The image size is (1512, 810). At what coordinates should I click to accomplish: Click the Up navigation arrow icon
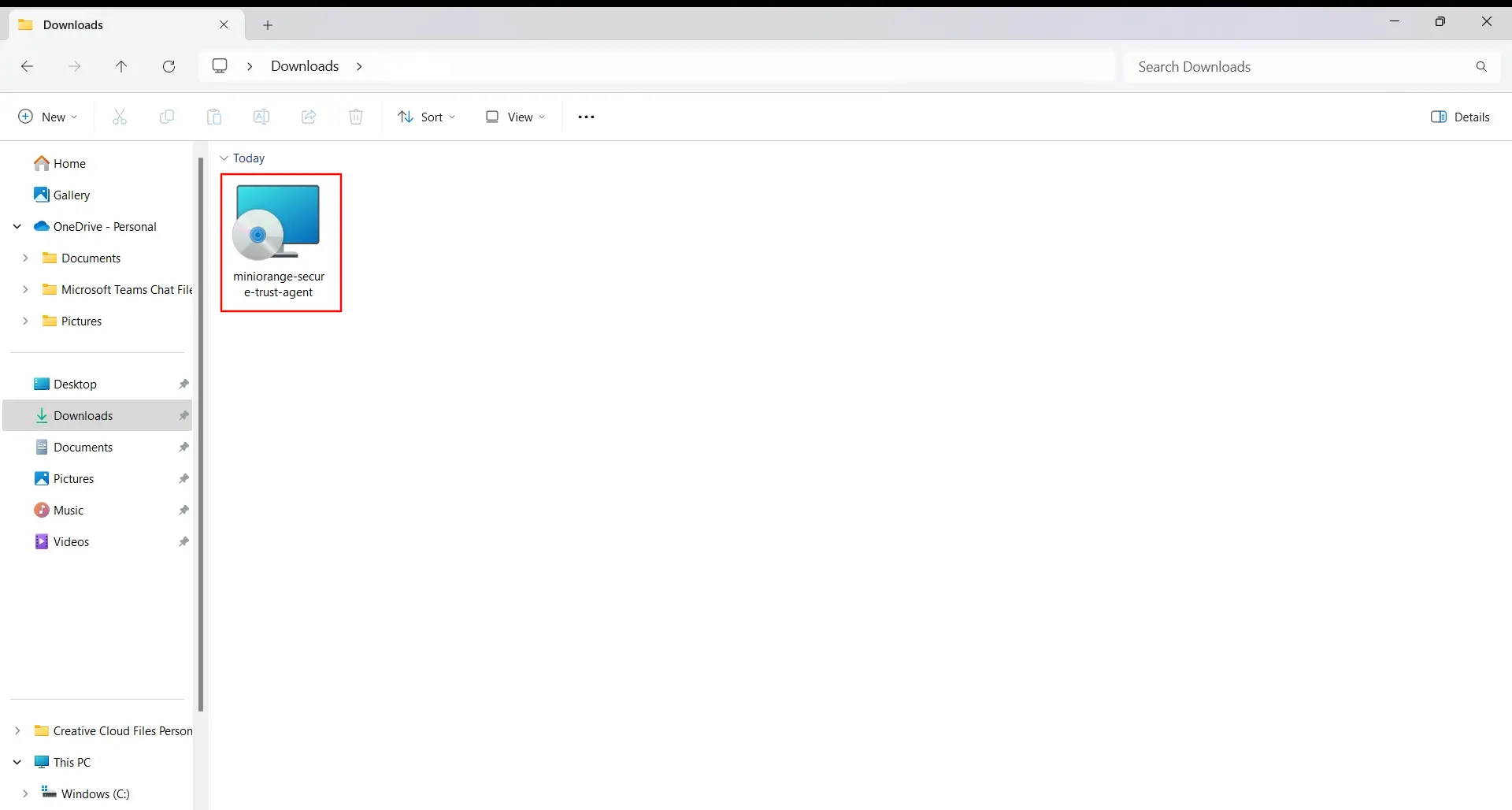121,66
